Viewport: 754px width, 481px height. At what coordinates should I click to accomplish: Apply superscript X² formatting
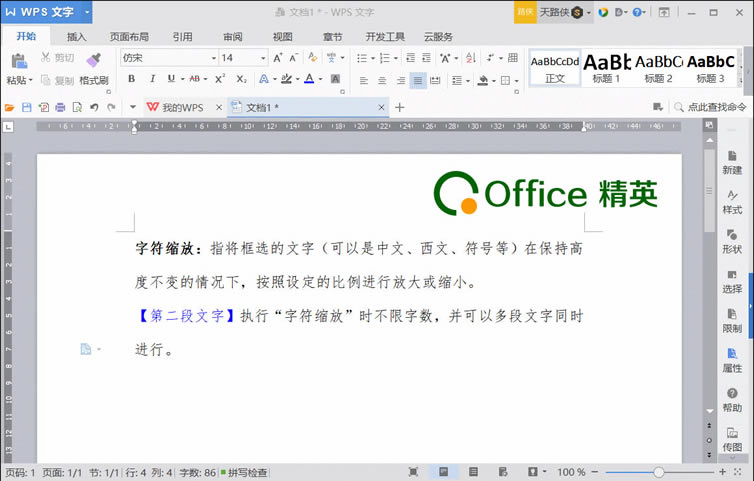click(220, 79)
